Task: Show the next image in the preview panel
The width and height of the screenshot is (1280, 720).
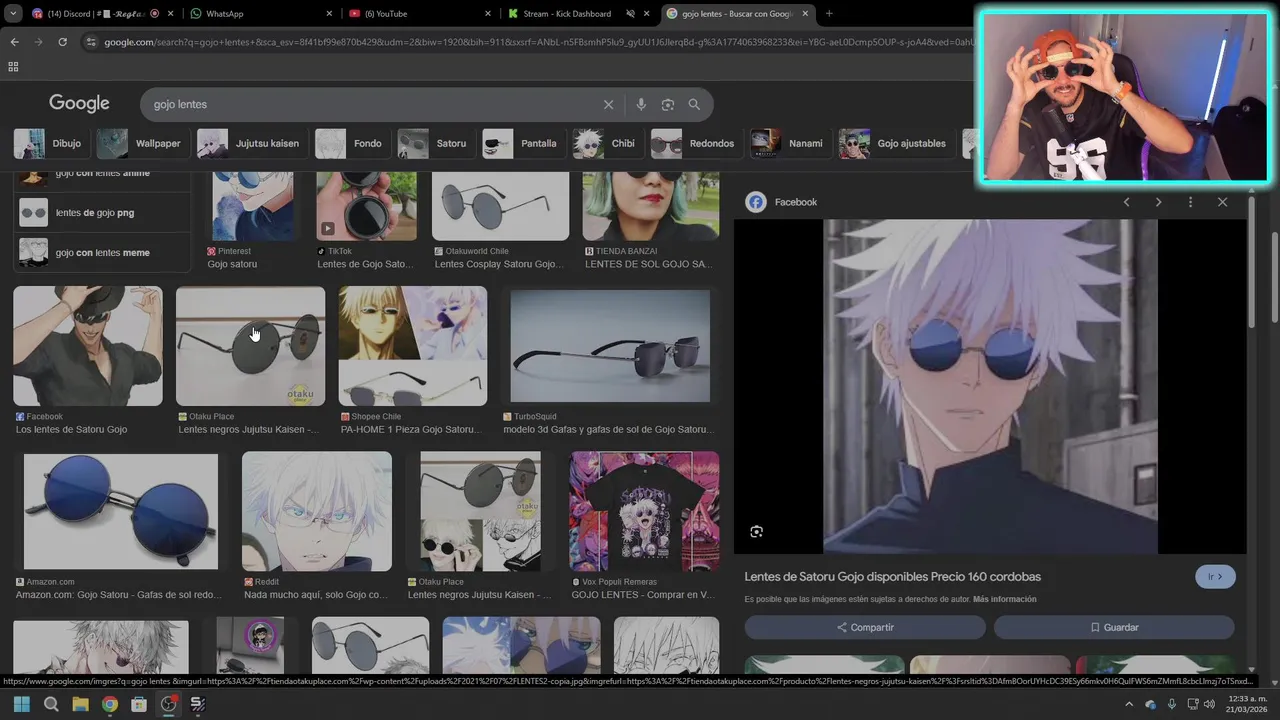Action: [1158, 202]
